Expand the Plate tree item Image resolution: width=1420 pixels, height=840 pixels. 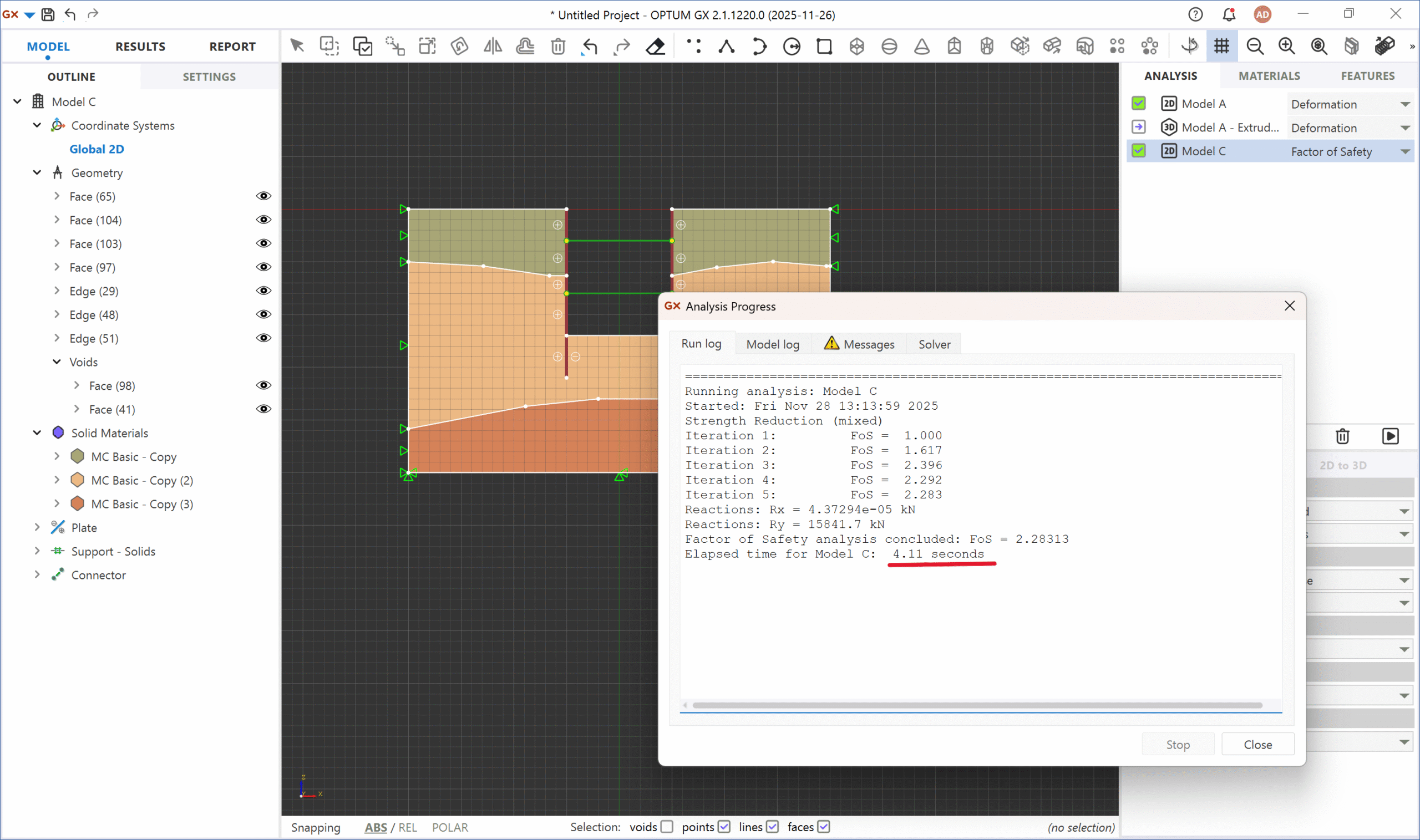(36, 527)
